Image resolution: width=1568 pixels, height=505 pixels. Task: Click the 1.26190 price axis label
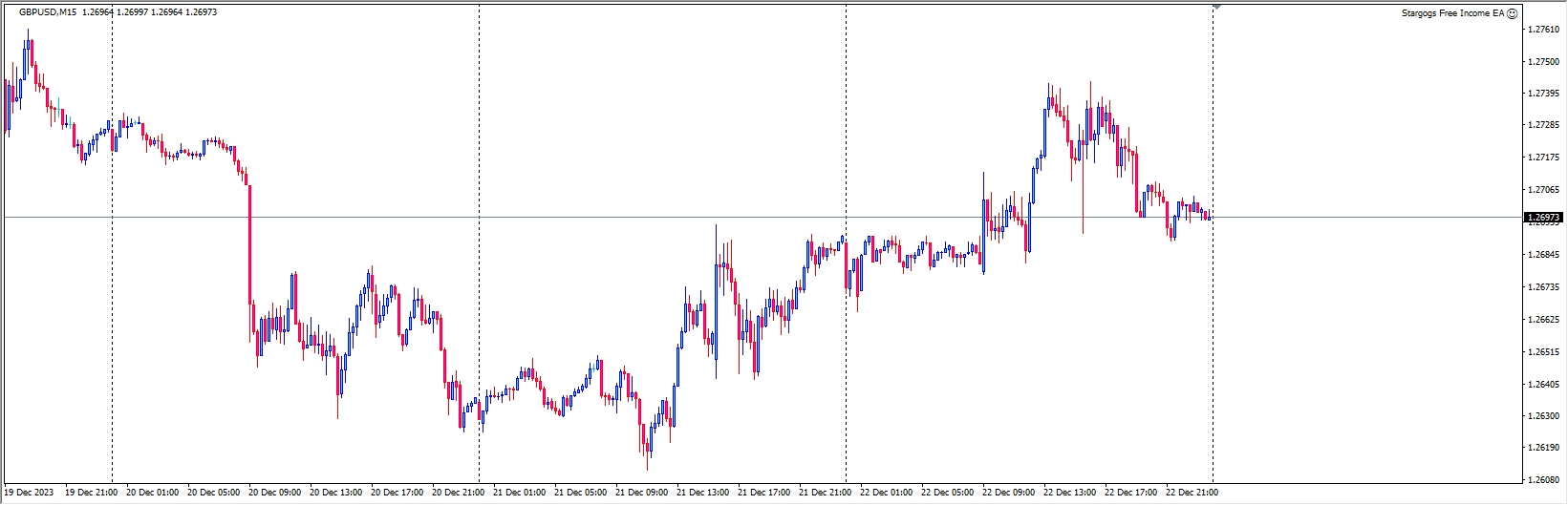pos(1543,448)
